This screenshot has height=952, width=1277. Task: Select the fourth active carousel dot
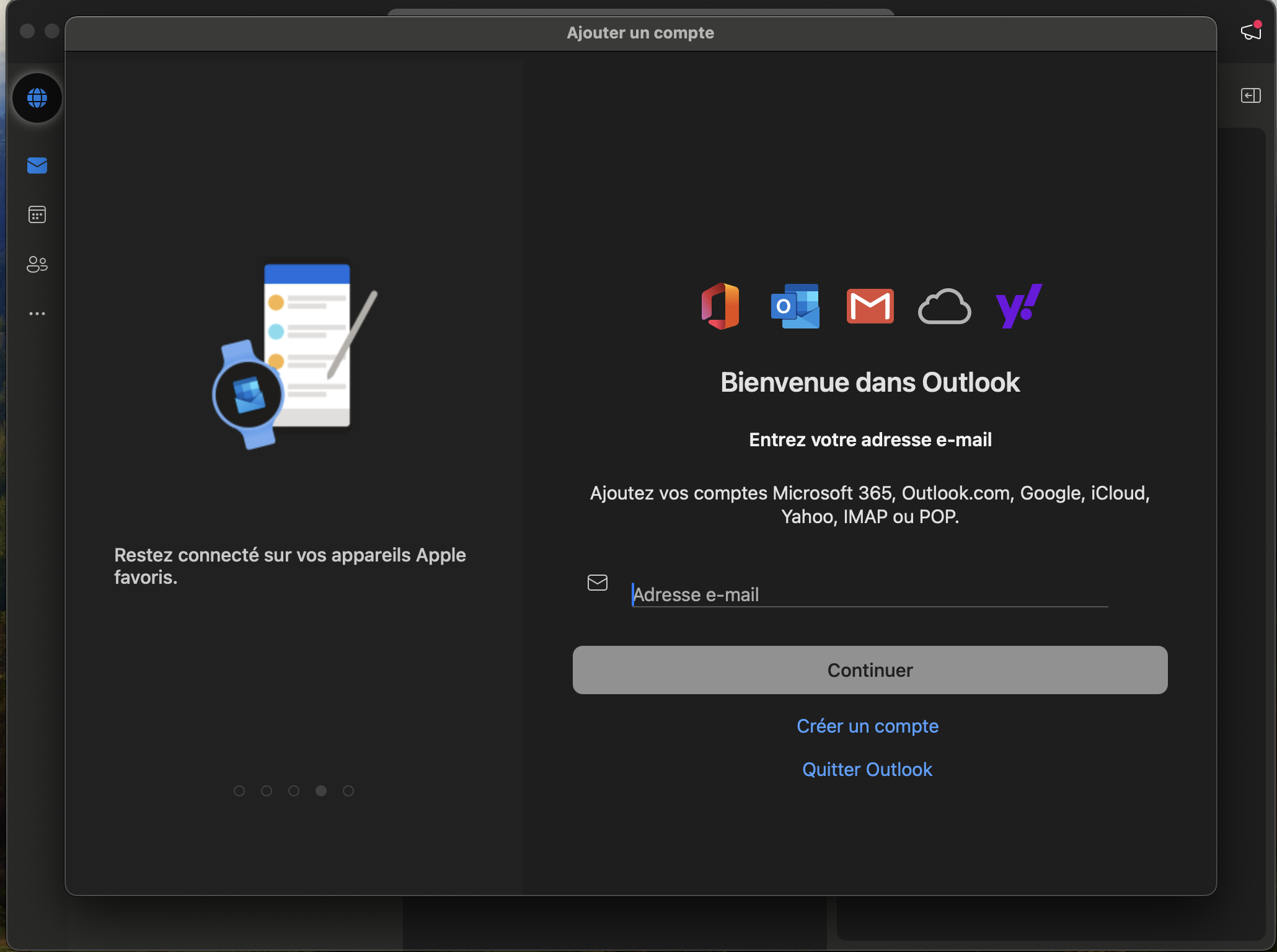coord(321,791)
